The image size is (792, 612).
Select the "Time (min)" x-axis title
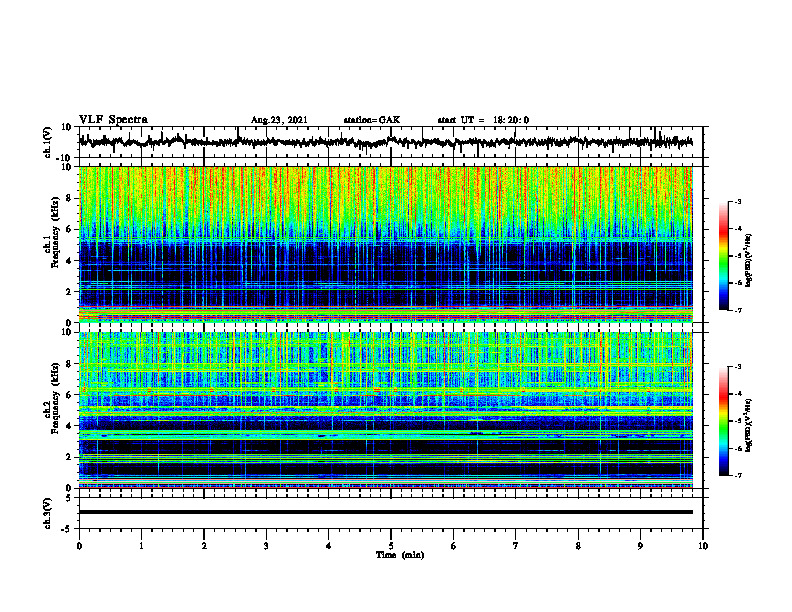tap(400, 555)
